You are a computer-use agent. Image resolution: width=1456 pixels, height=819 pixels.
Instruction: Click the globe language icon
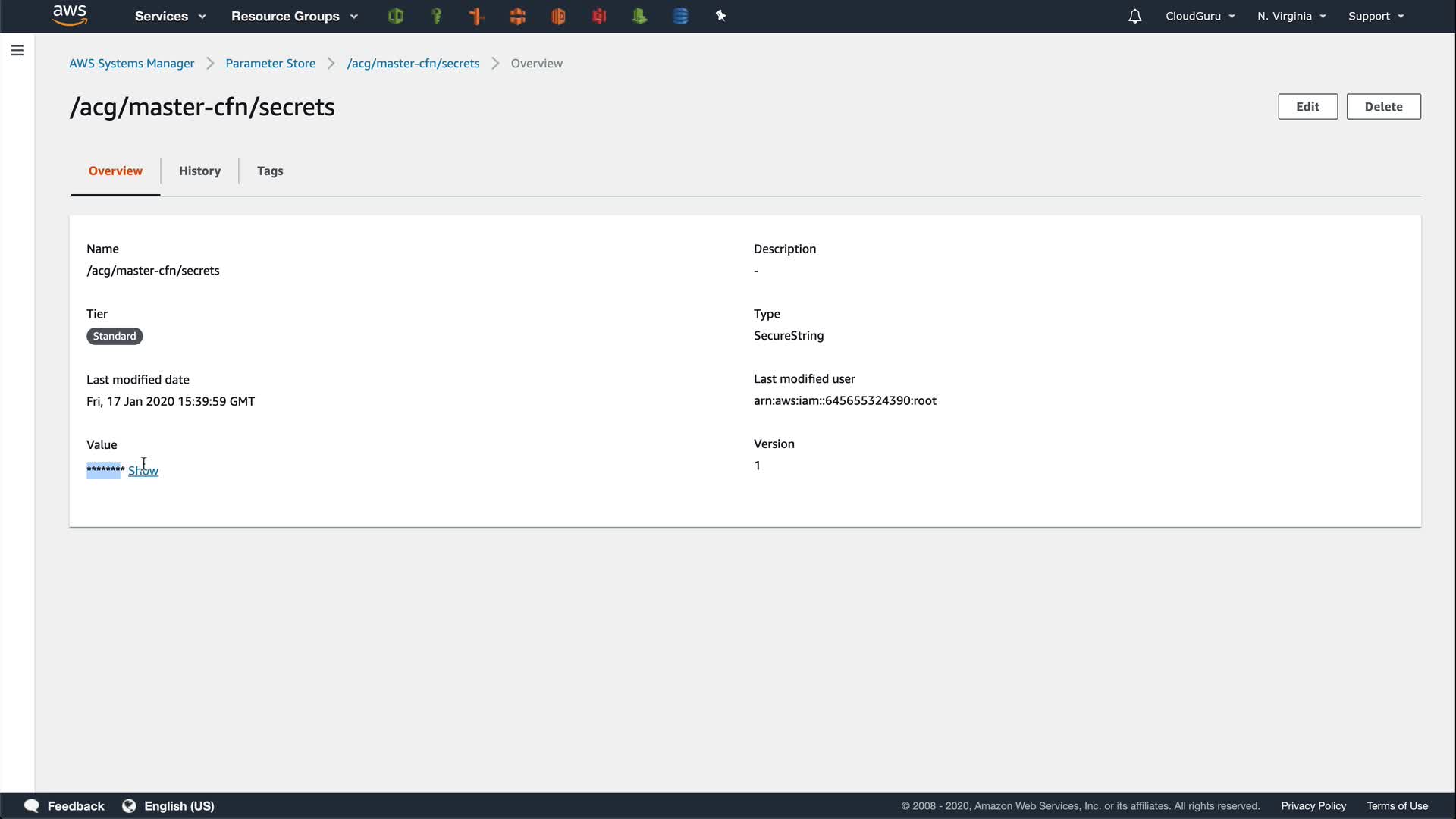[129, 806]
